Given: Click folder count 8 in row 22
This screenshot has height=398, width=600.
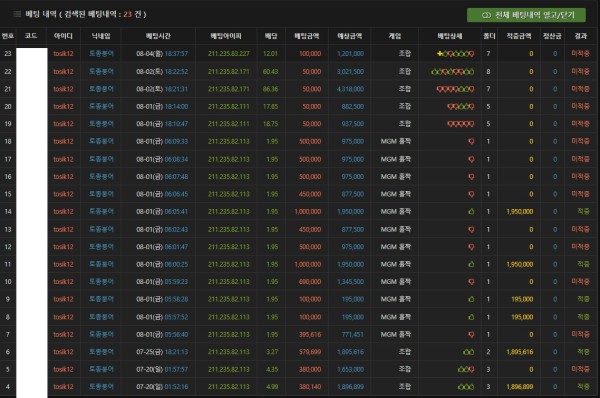Looking at the screenshot, I should point(488,72).
